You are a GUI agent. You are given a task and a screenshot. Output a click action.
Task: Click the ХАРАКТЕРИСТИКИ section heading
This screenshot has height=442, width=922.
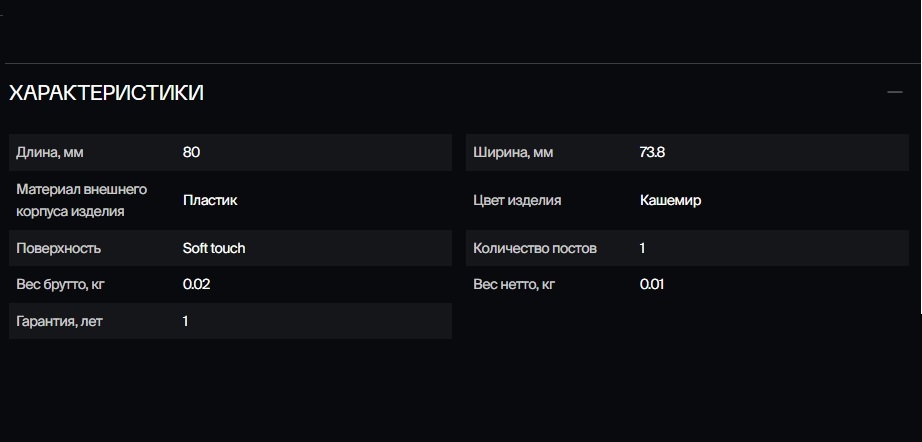(x=106, y=93)
